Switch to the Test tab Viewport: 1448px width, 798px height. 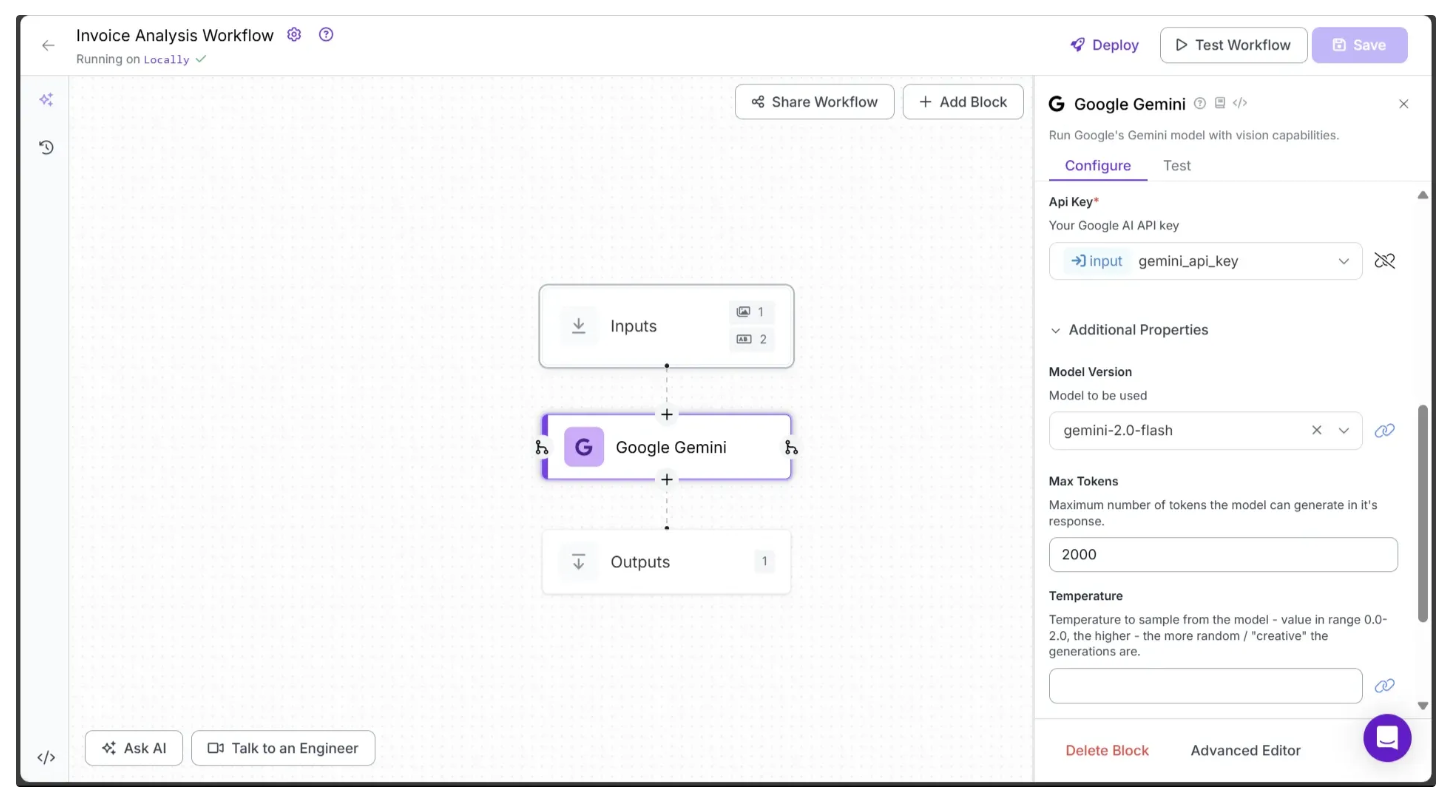1177,166
